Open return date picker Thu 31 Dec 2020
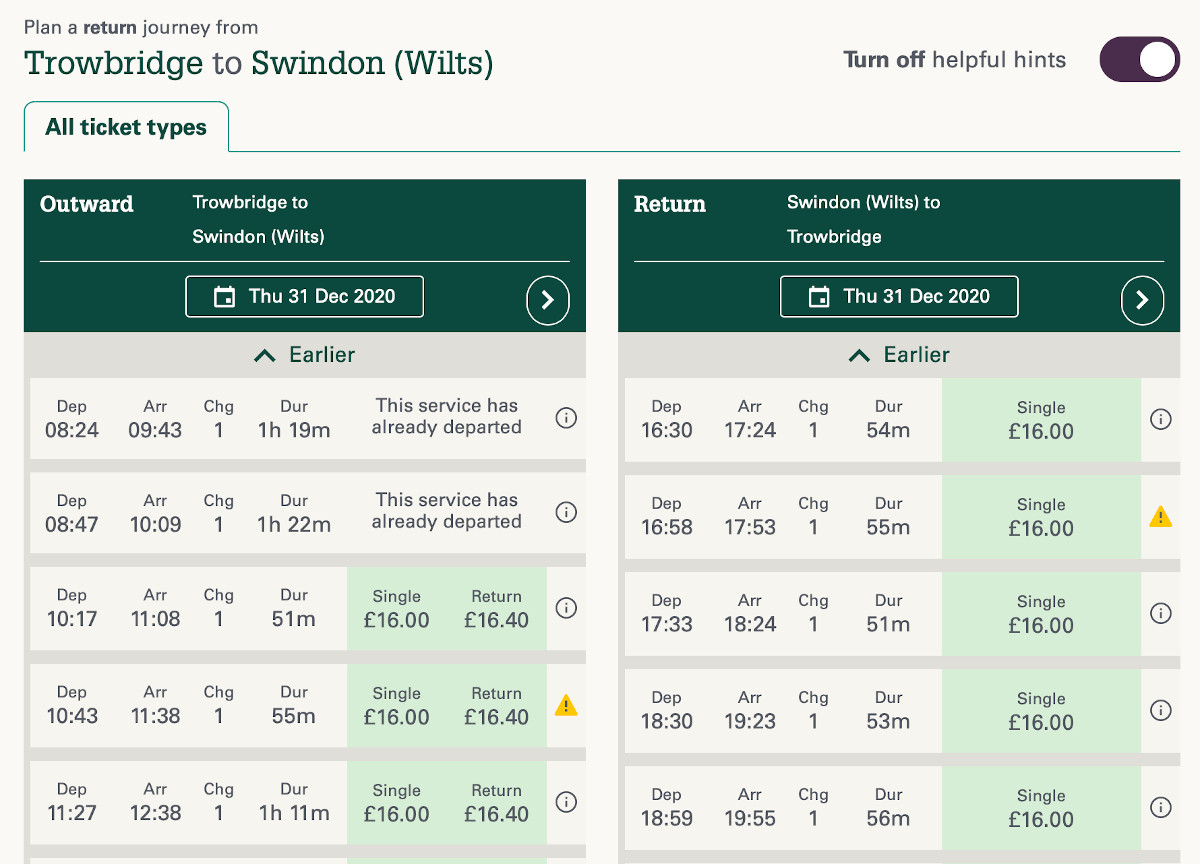This screenshot has height=864, width=1200. click(x=899, y=297)
